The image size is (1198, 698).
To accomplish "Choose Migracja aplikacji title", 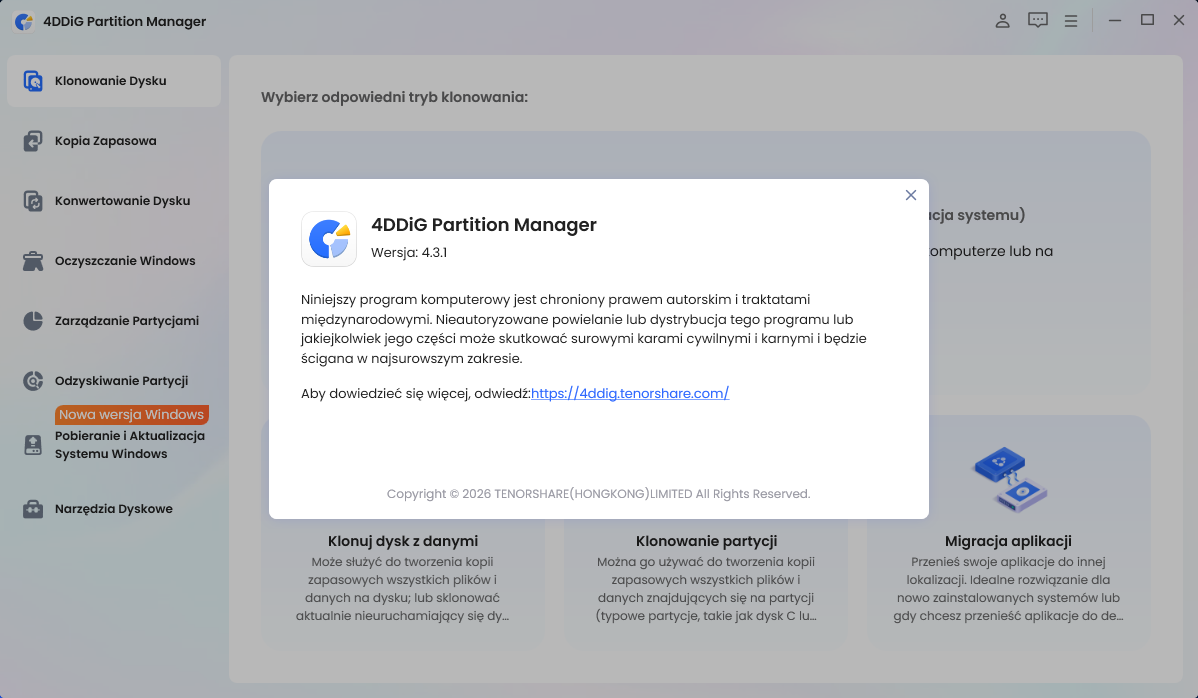I will [1008, 541].
